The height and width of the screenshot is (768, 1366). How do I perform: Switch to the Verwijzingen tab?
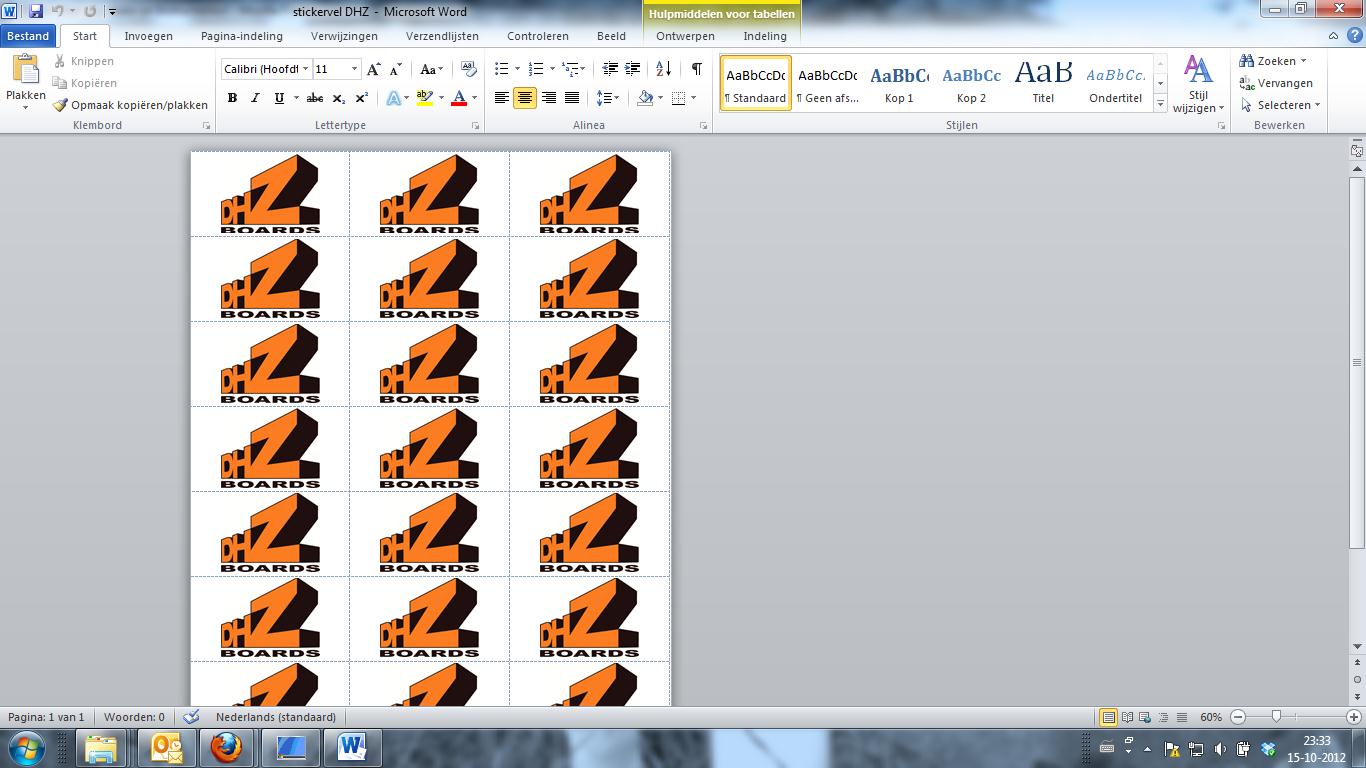tap(344, 36)
